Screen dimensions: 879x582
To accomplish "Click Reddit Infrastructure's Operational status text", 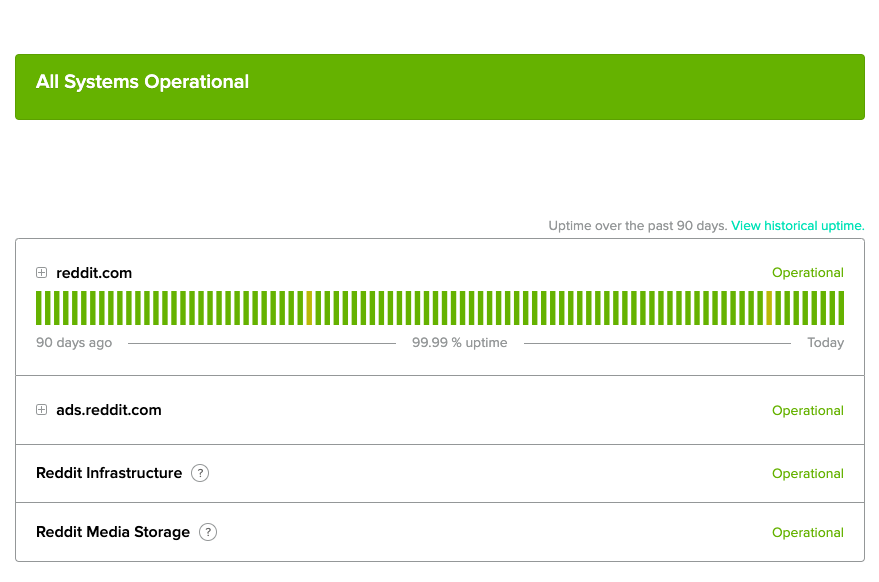I will click(807, 474).
